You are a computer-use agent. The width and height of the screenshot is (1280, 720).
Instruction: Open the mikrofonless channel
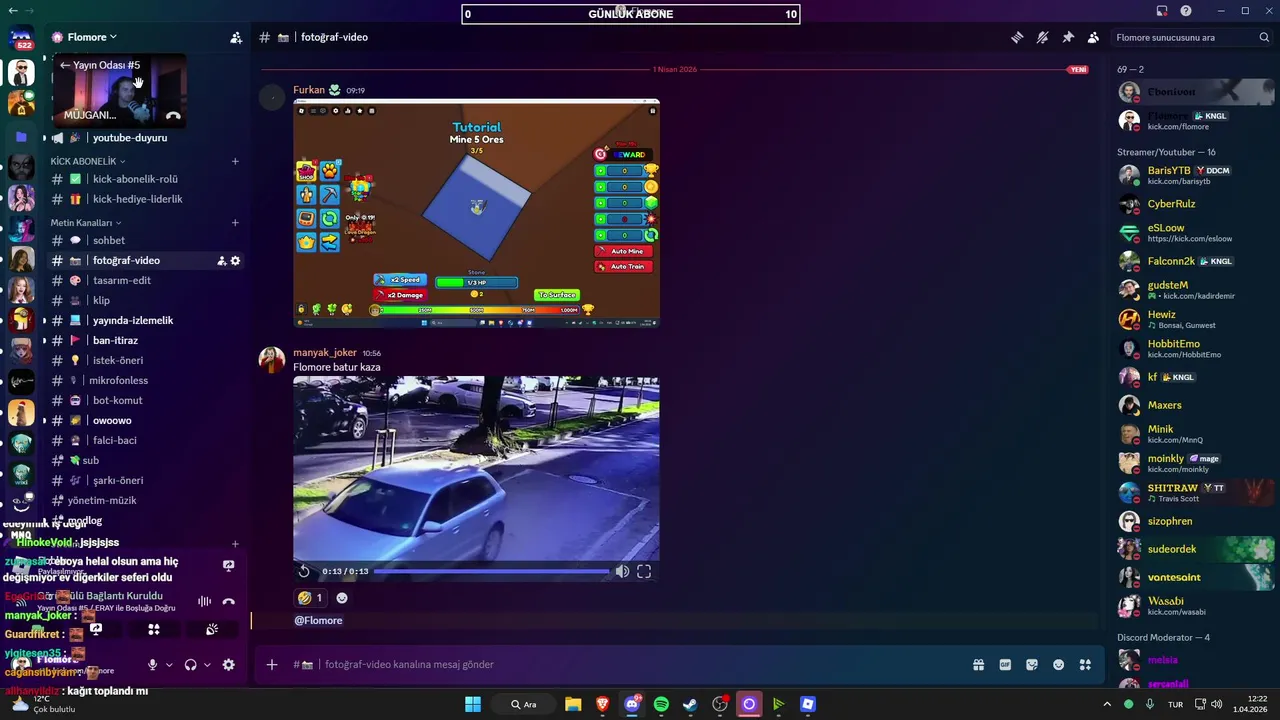(118, 380)
